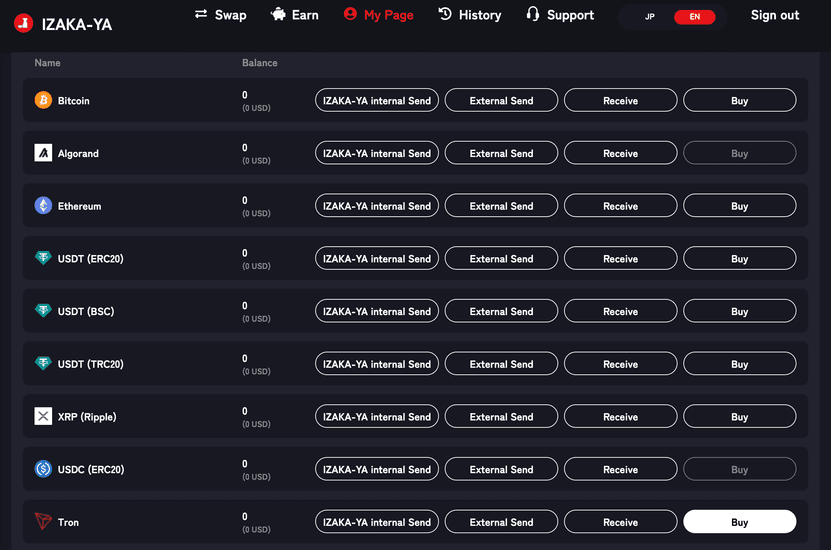Click Bitcoin External Send button
The height and width of the screenshot is (550, 831).
coord(501,100)
